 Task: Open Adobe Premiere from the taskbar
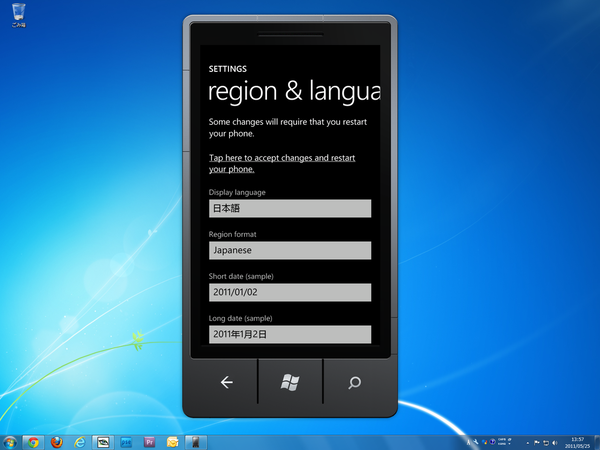coord(149,443)
